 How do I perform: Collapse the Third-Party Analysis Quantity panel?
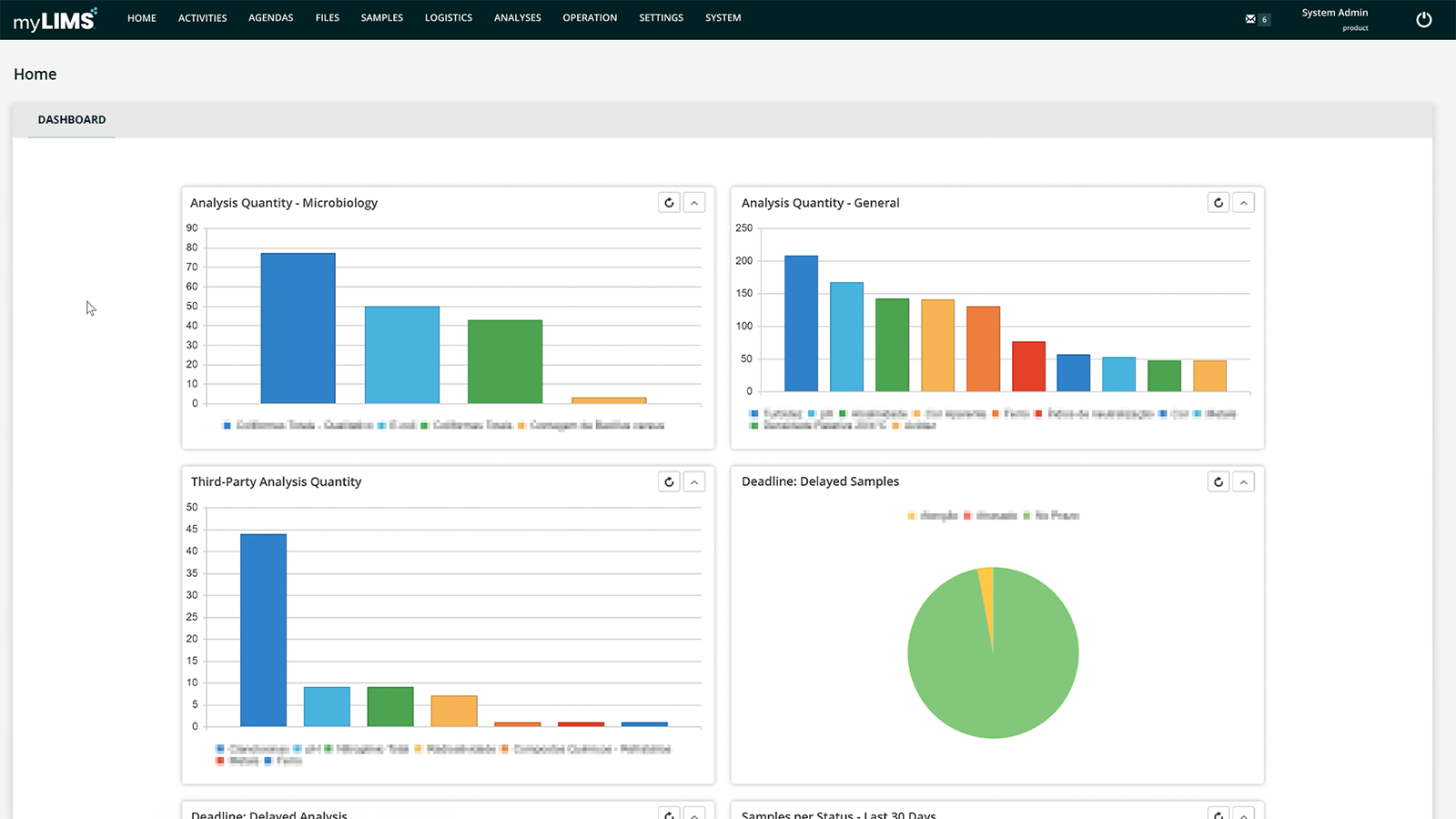click(694, 481)
